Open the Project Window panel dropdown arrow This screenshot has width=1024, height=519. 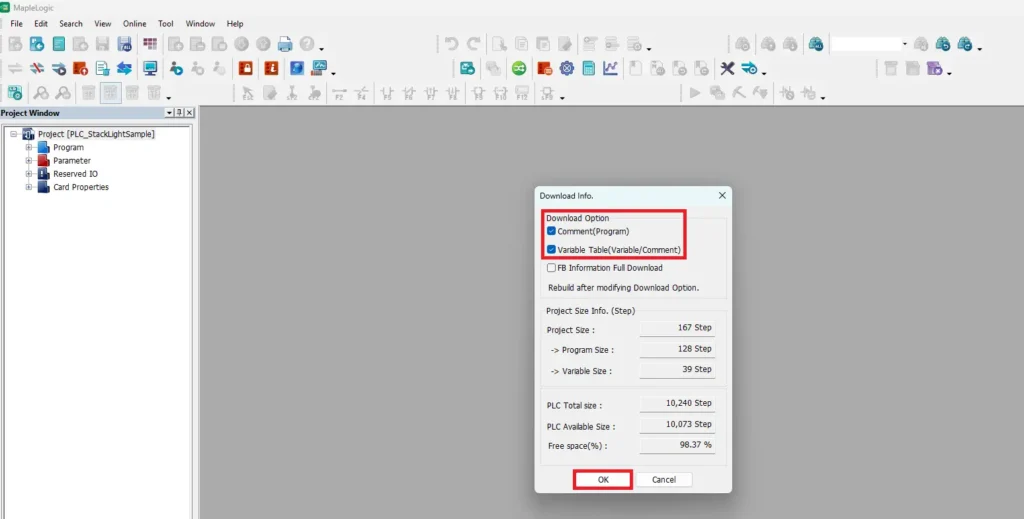point(169,113)
